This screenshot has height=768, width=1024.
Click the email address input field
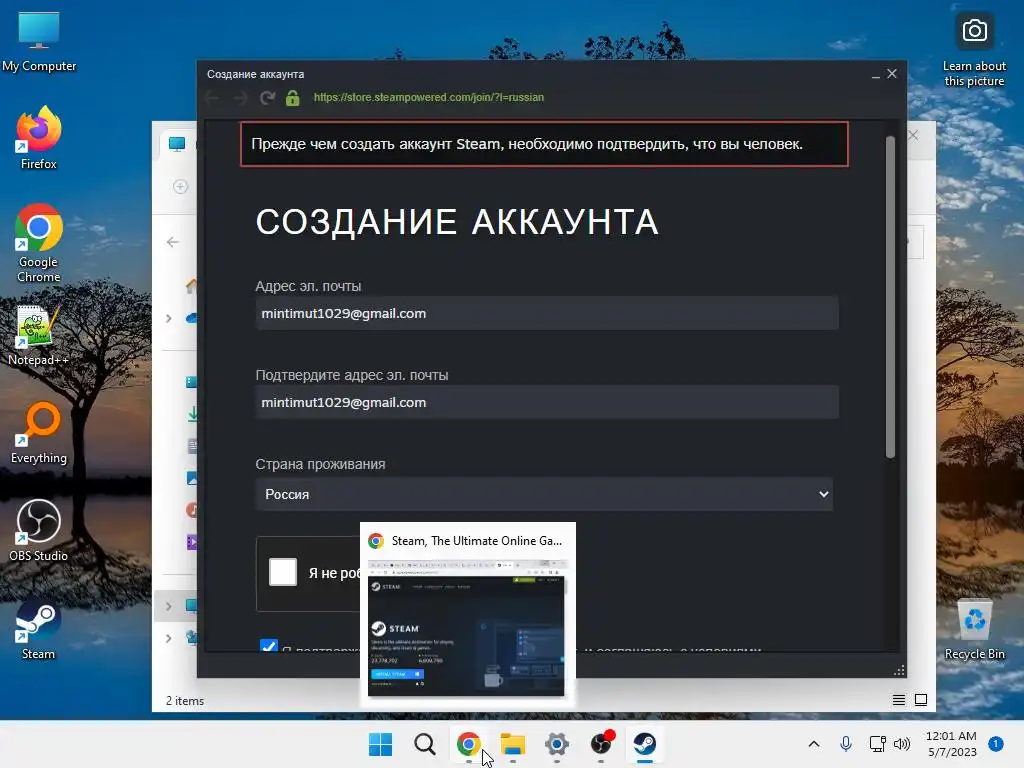pos(547,313)
